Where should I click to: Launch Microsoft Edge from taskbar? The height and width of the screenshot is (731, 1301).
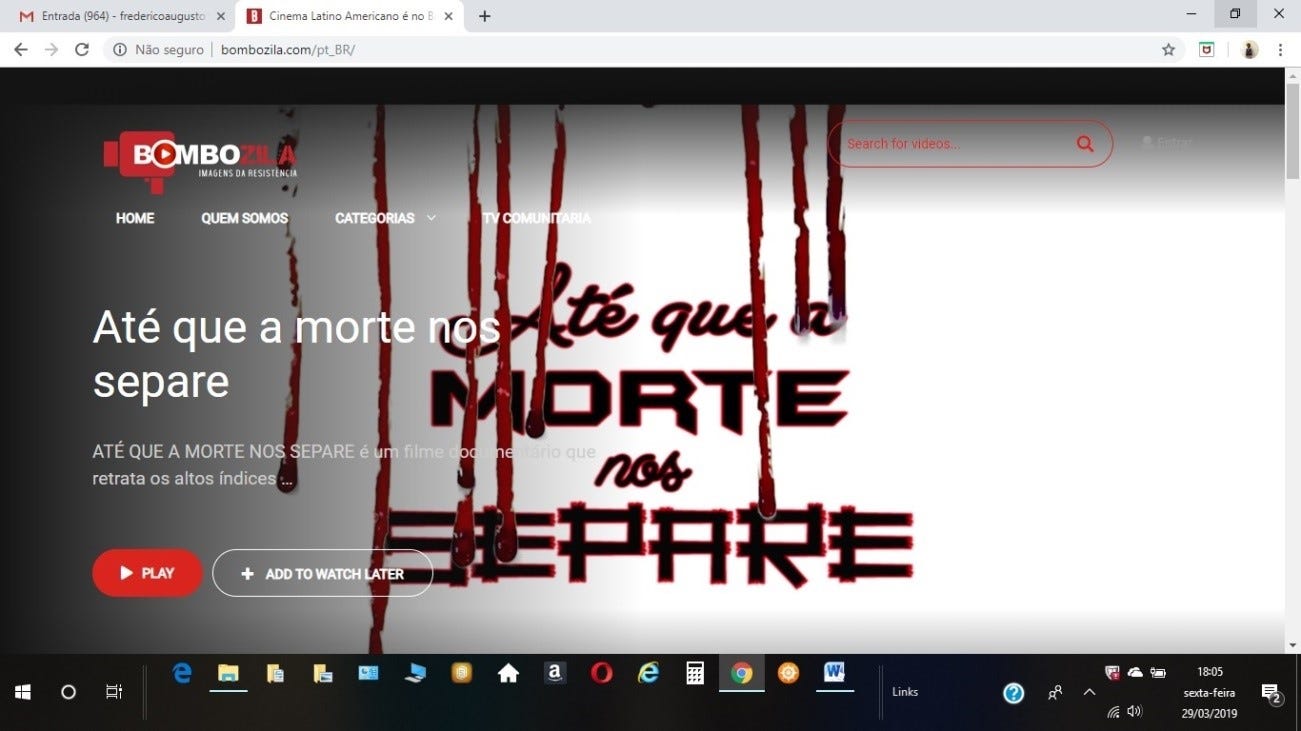click(182, 674)
